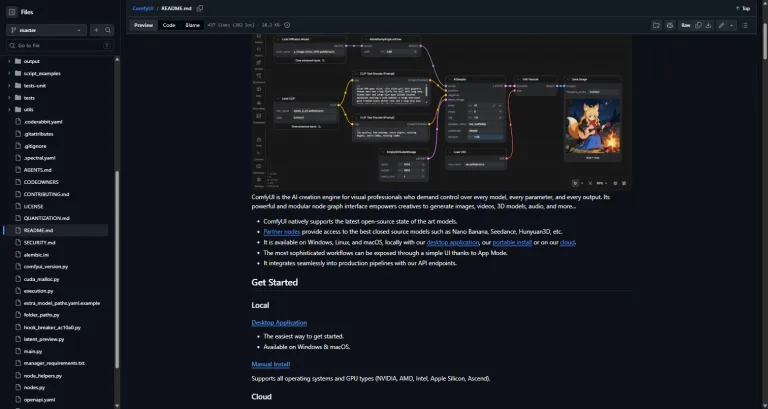
Task: Open node_helpers.py in file tree
Action: (x=43, y=376)
